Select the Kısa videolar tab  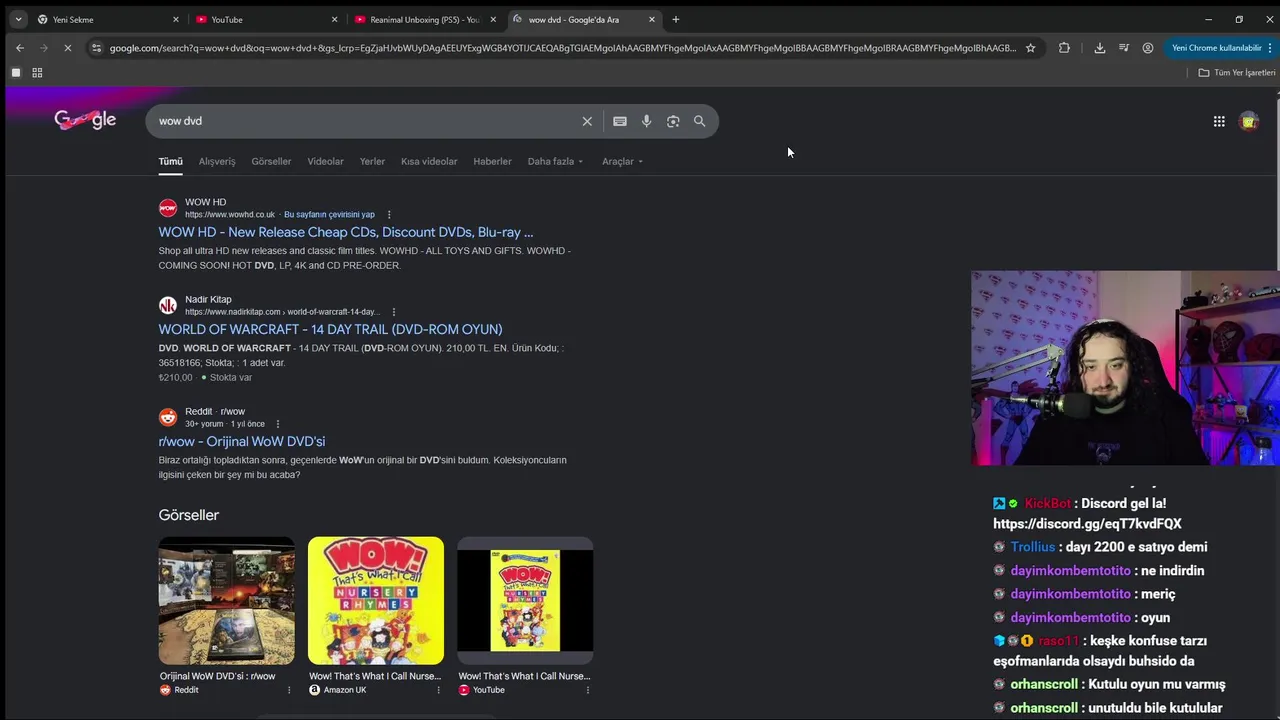click(x=429, y=161)
